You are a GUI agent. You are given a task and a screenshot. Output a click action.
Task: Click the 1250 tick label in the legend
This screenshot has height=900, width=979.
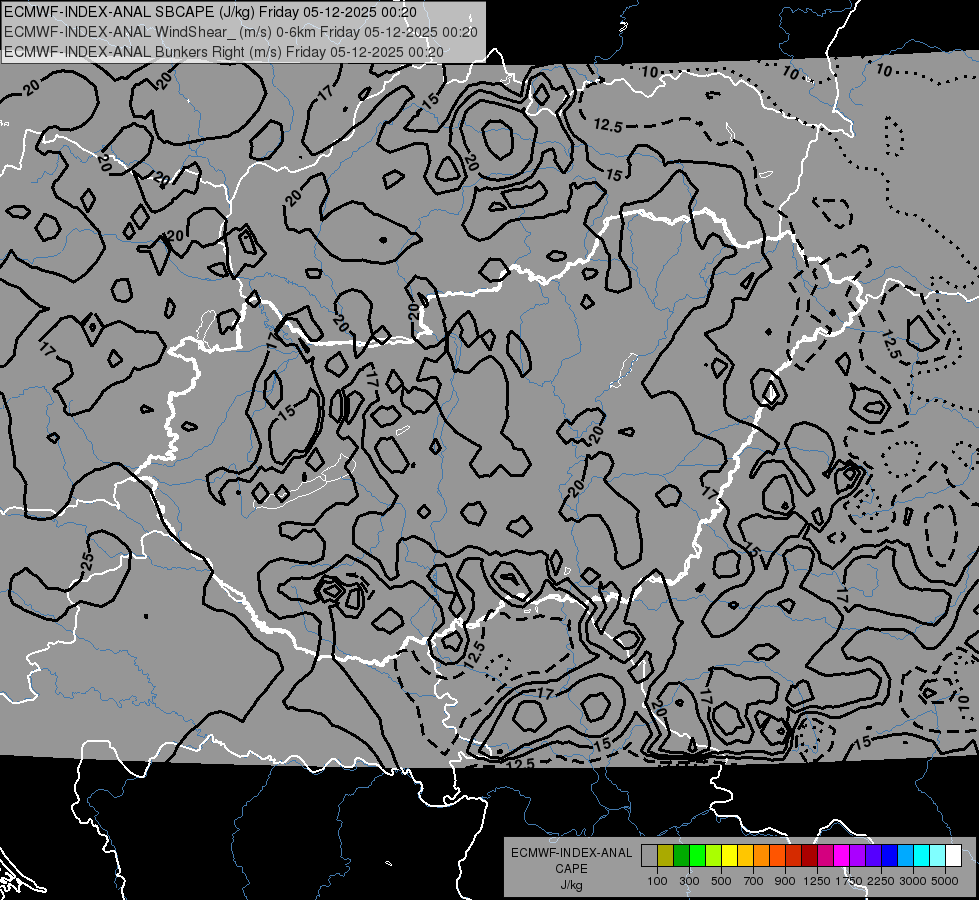click(x=817, y=881)
